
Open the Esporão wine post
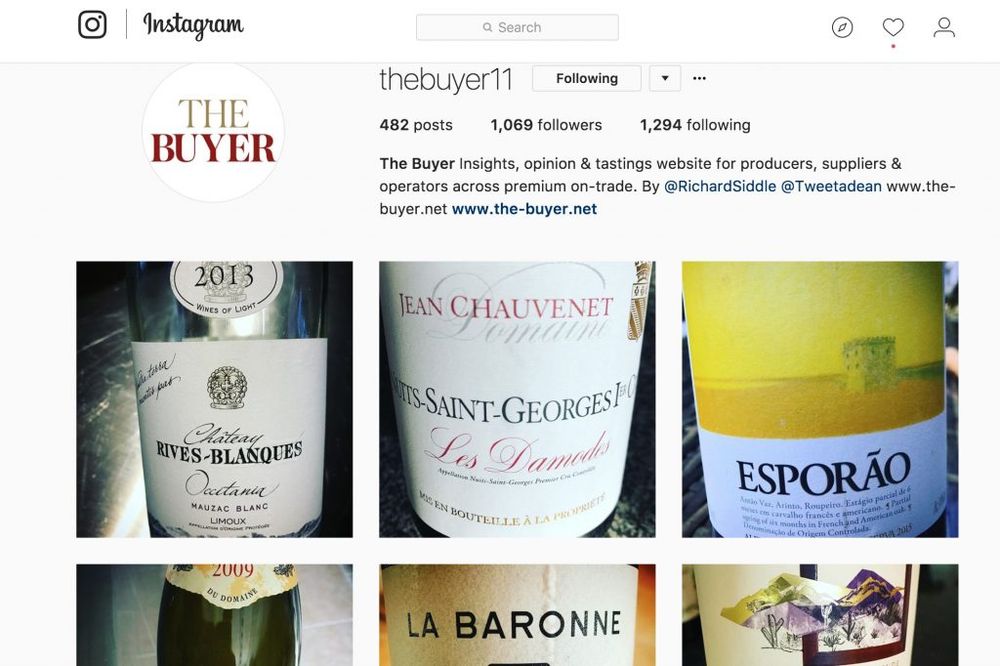820,399
